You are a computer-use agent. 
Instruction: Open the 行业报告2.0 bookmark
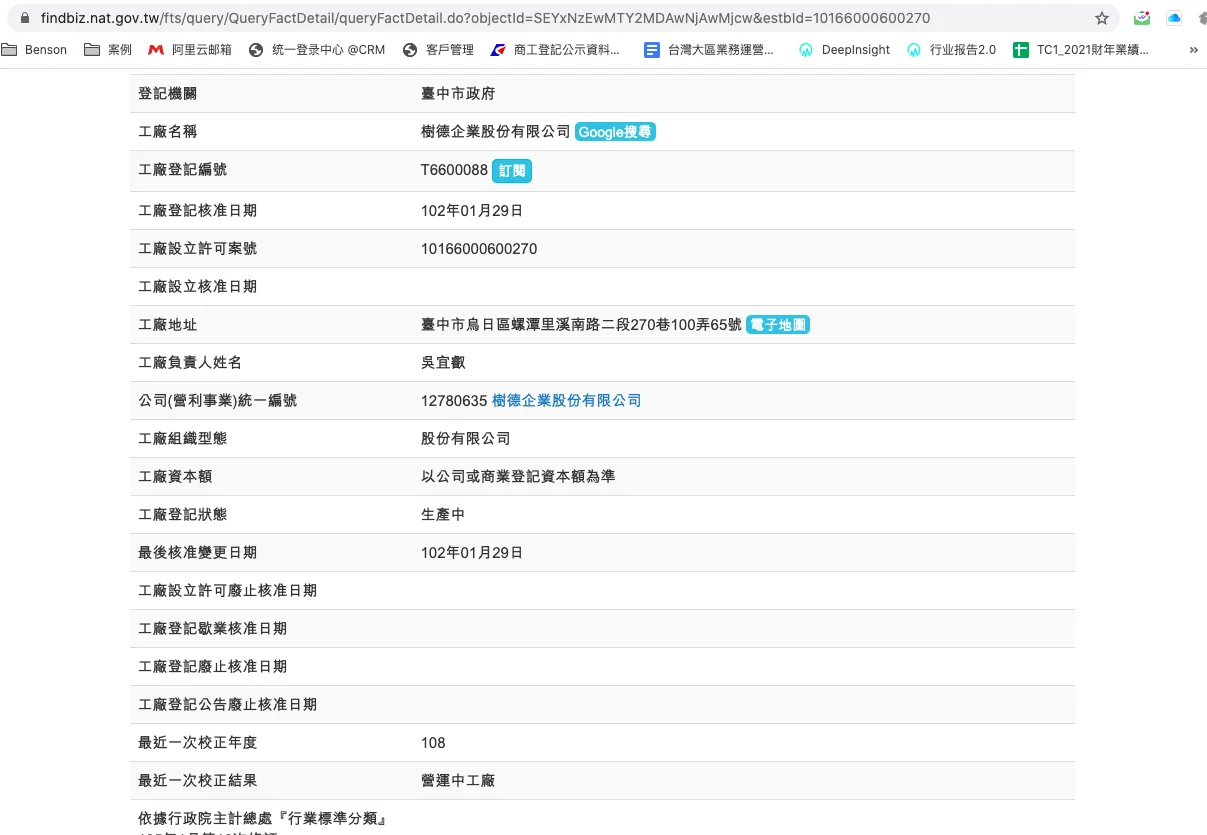coord(951,50)
